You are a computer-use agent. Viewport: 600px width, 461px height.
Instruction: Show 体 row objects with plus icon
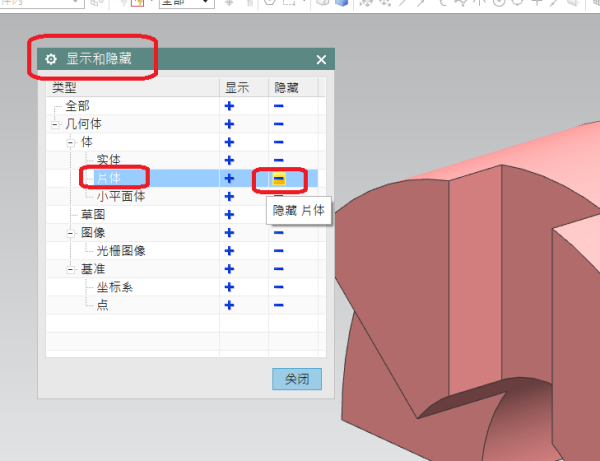(229, 142)
